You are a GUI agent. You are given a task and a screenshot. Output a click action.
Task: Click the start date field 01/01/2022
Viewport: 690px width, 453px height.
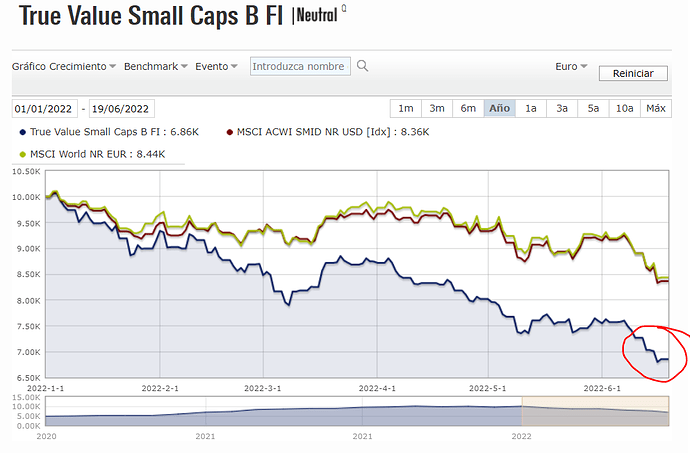[44, 109]
